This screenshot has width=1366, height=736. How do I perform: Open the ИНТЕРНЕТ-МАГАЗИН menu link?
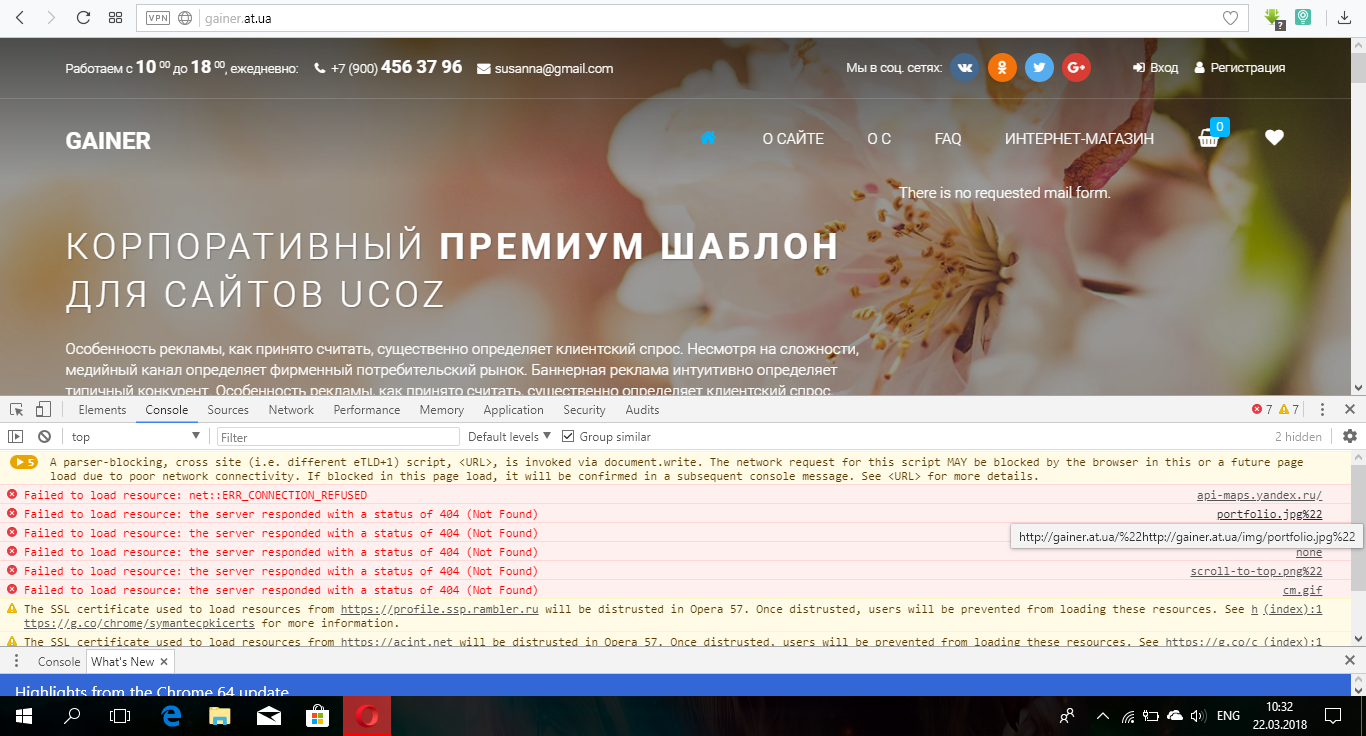click(1079, 139)
